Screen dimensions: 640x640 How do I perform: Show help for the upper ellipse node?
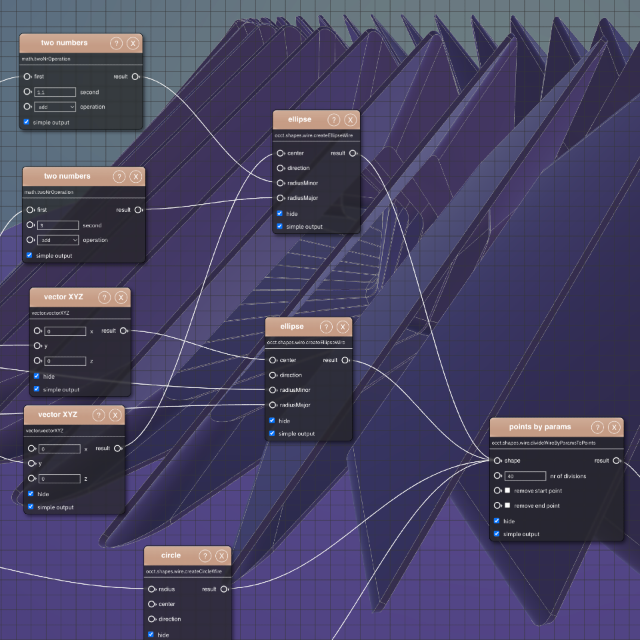tap(333, 120)
